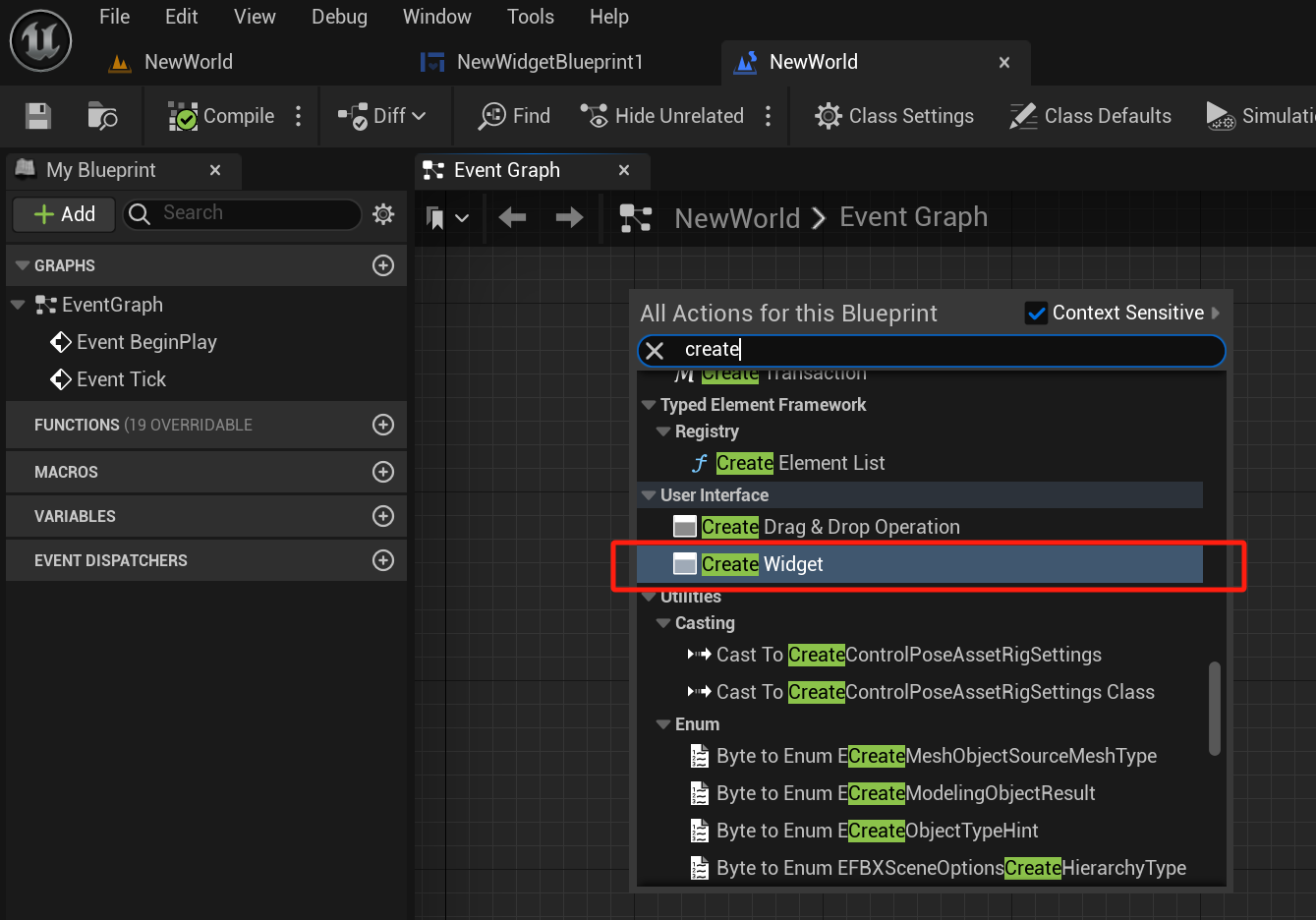
Task: Open the File menu
Action: pyautogui.click(x=114, y=17)
